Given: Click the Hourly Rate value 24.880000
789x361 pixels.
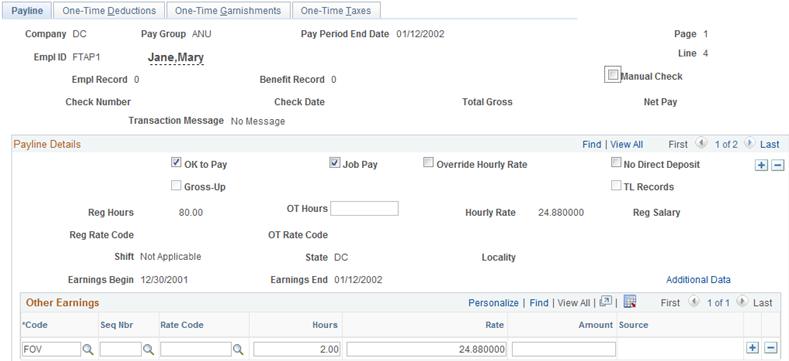Looking at the screenshot, I should [561, 212].
